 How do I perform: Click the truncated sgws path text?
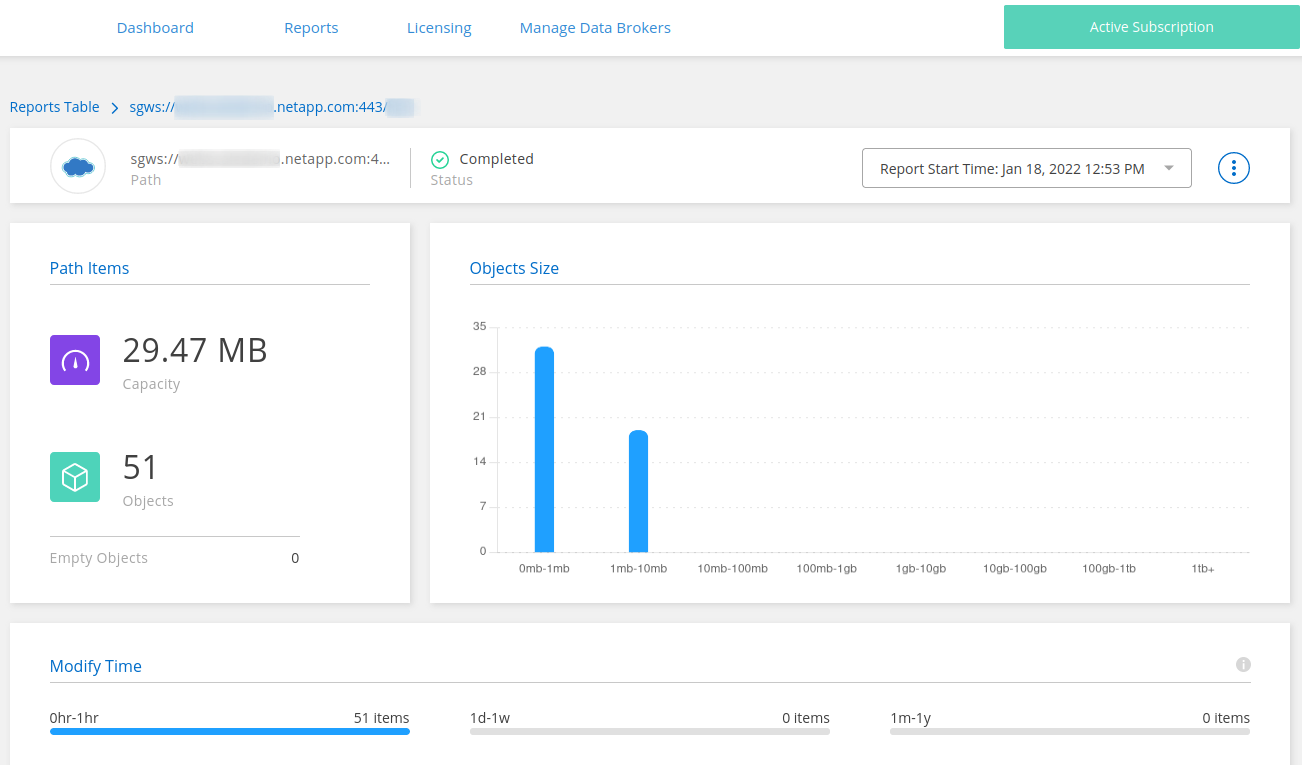260,159
